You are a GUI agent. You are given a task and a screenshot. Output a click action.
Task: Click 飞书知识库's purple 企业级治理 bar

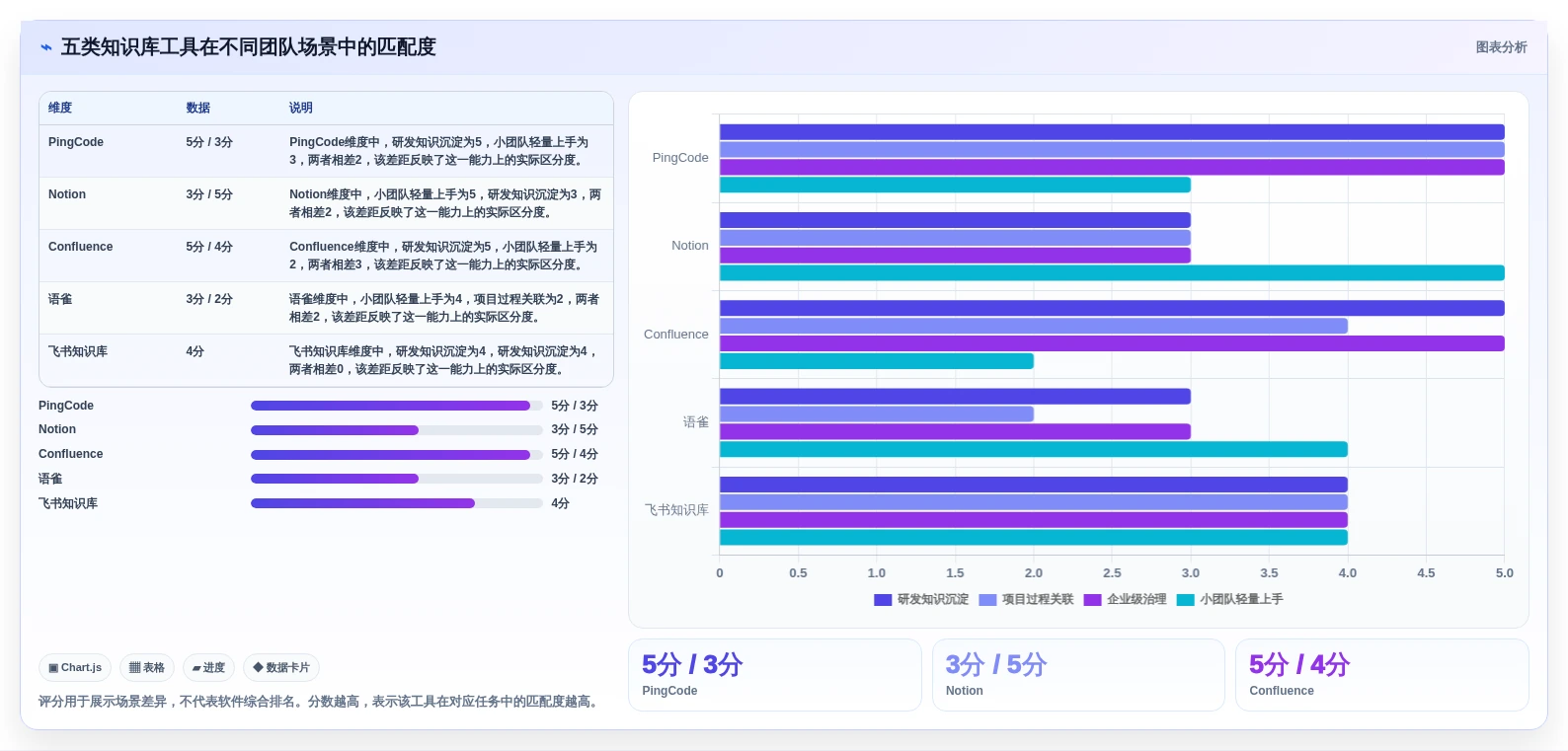1034,520
